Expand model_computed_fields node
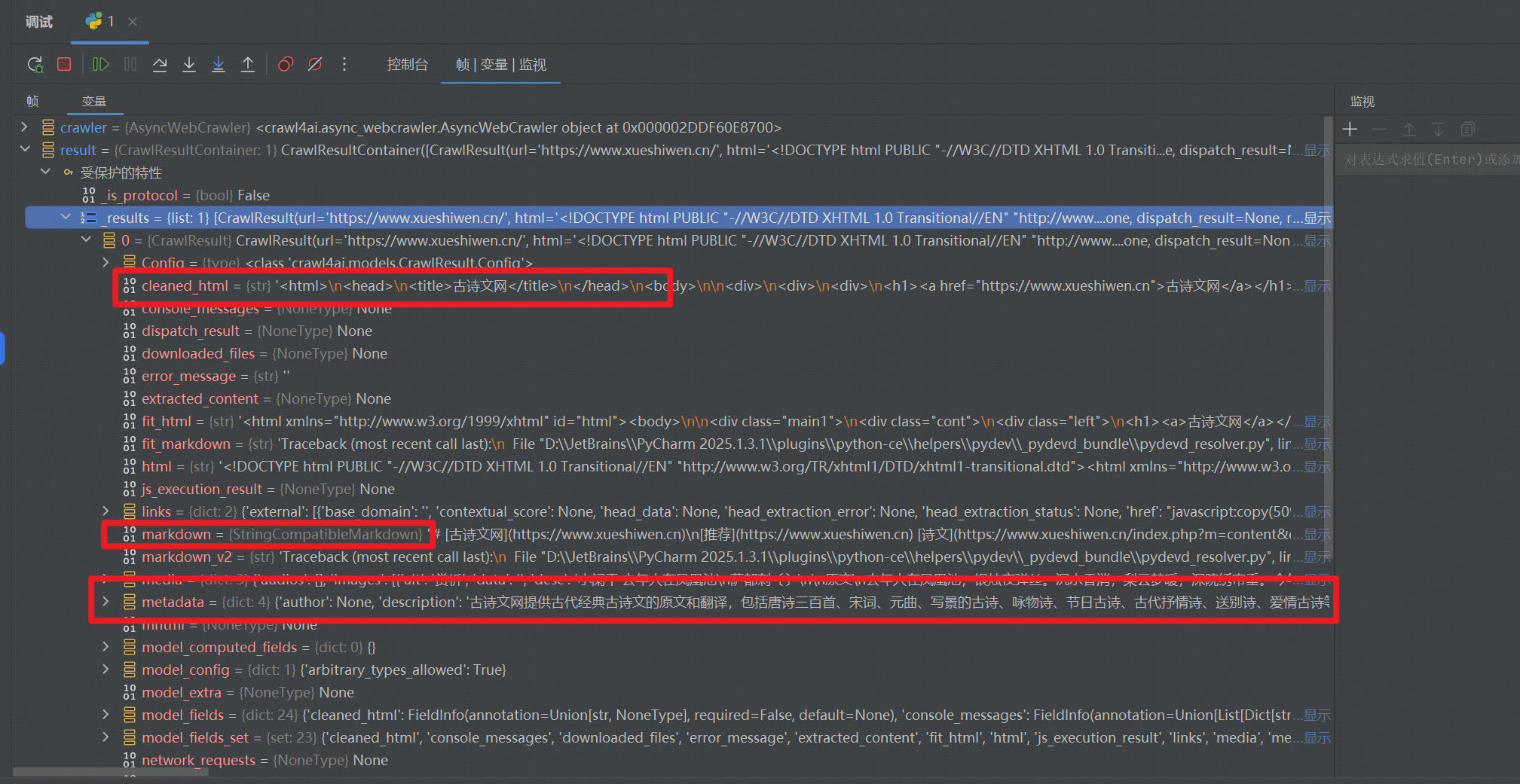The width and height of the screenshot is (1520, 784). (106, 647)
